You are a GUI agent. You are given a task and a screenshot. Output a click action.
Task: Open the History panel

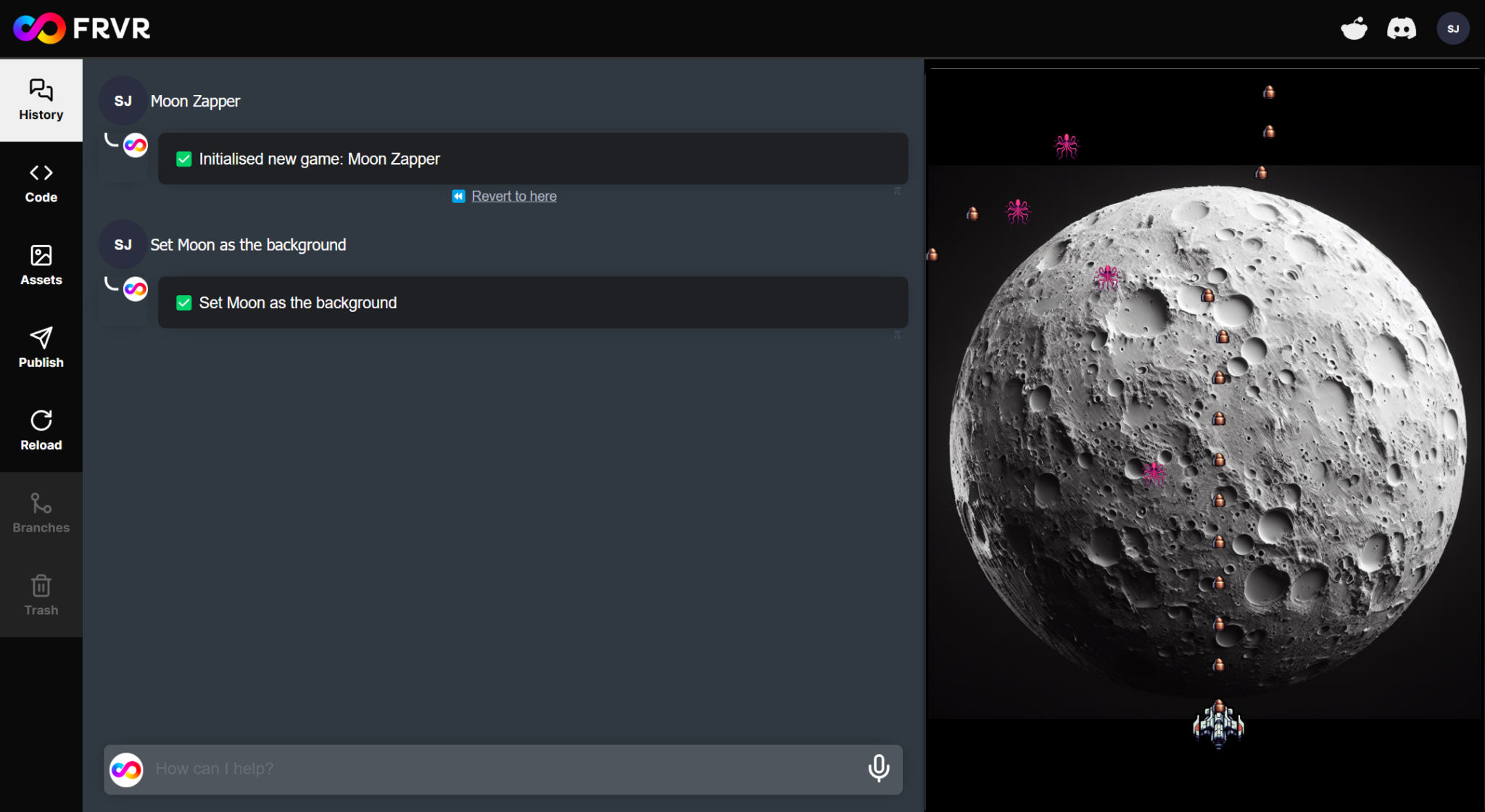point(41,100)
